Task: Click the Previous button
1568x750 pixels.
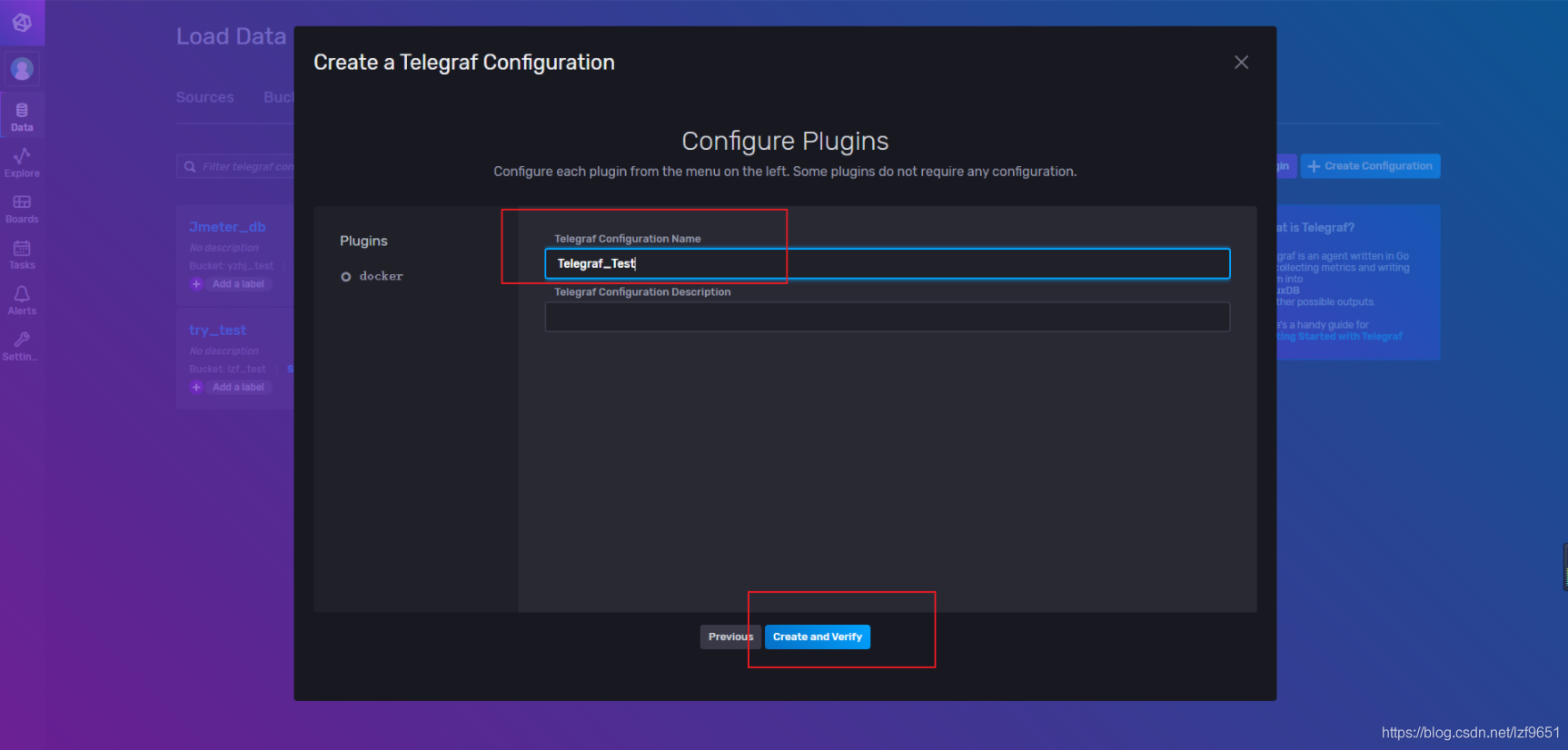Action: pos(730,637)
